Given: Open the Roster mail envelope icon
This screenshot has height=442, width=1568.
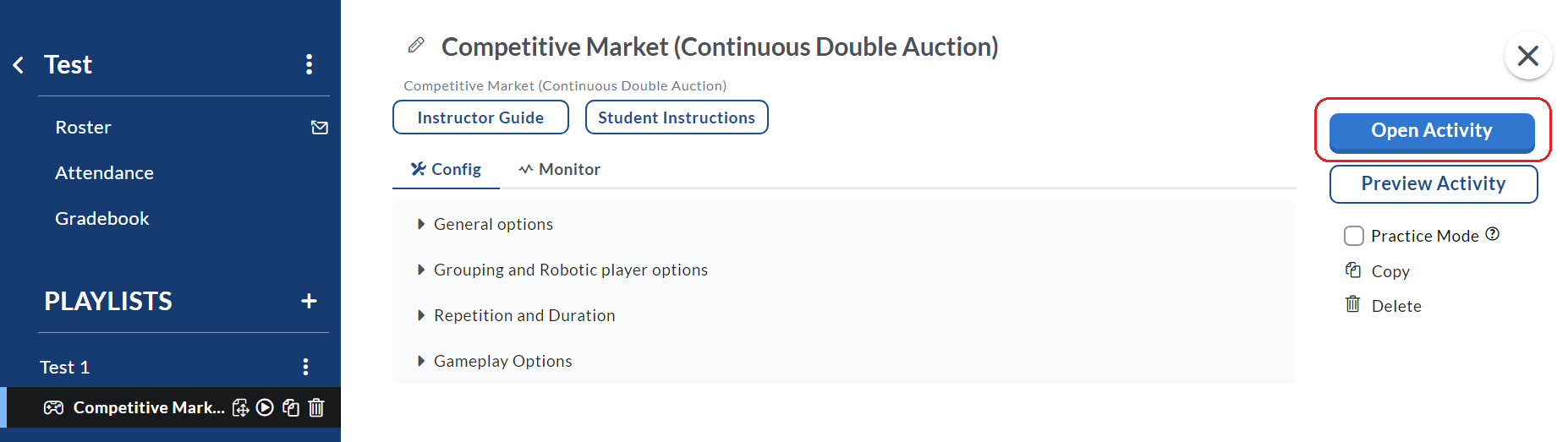Looking at the screenshot, I should tap(320, 128).
